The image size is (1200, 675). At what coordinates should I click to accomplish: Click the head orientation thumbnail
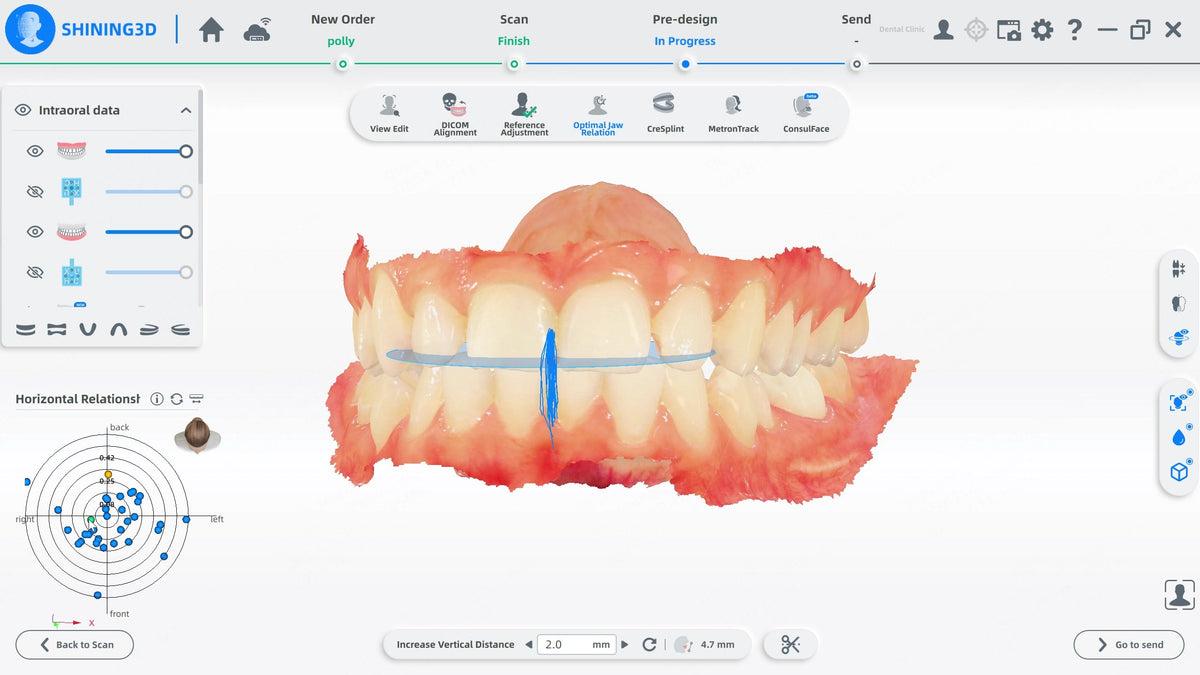(198, 436)
